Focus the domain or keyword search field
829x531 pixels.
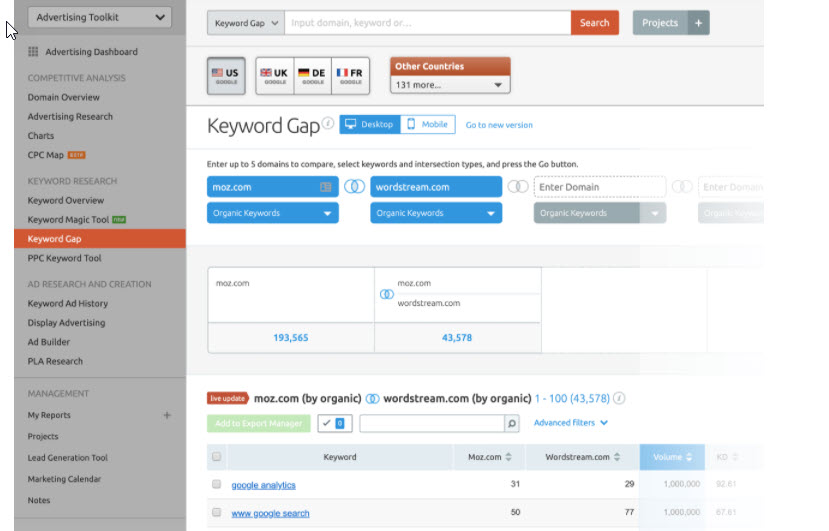click(428, 23)
